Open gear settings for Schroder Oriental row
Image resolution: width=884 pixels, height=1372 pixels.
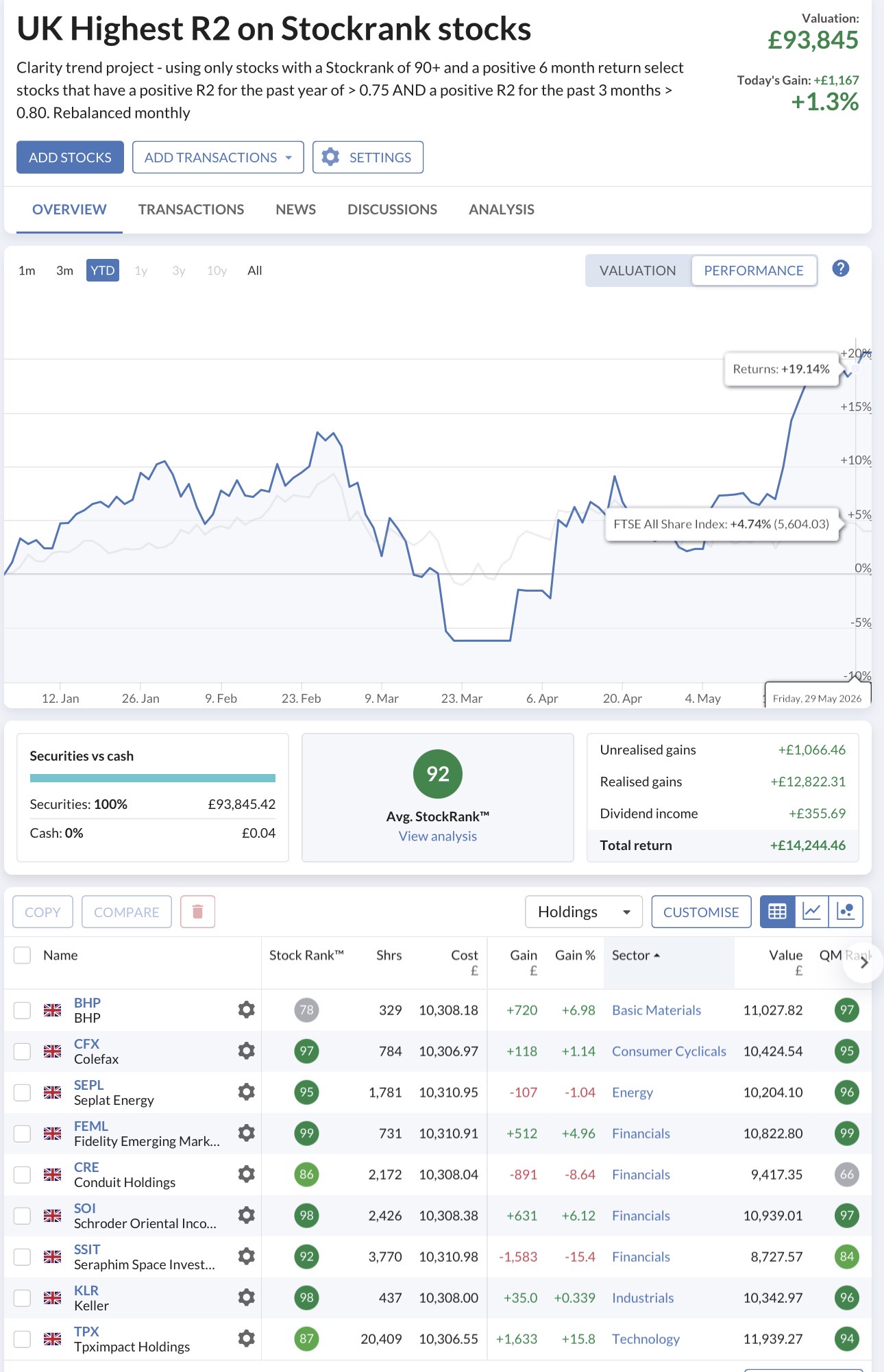click(x=247, y=1215)
